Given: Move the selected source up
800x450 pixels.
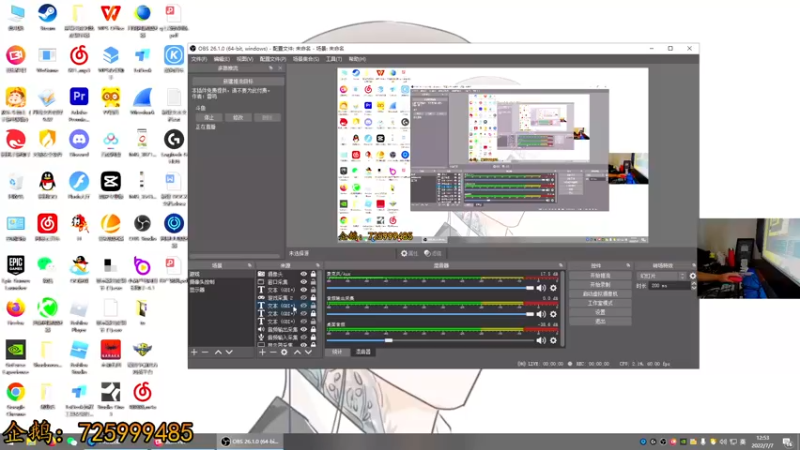Looking at the screenshot, I should click(297, 352).
